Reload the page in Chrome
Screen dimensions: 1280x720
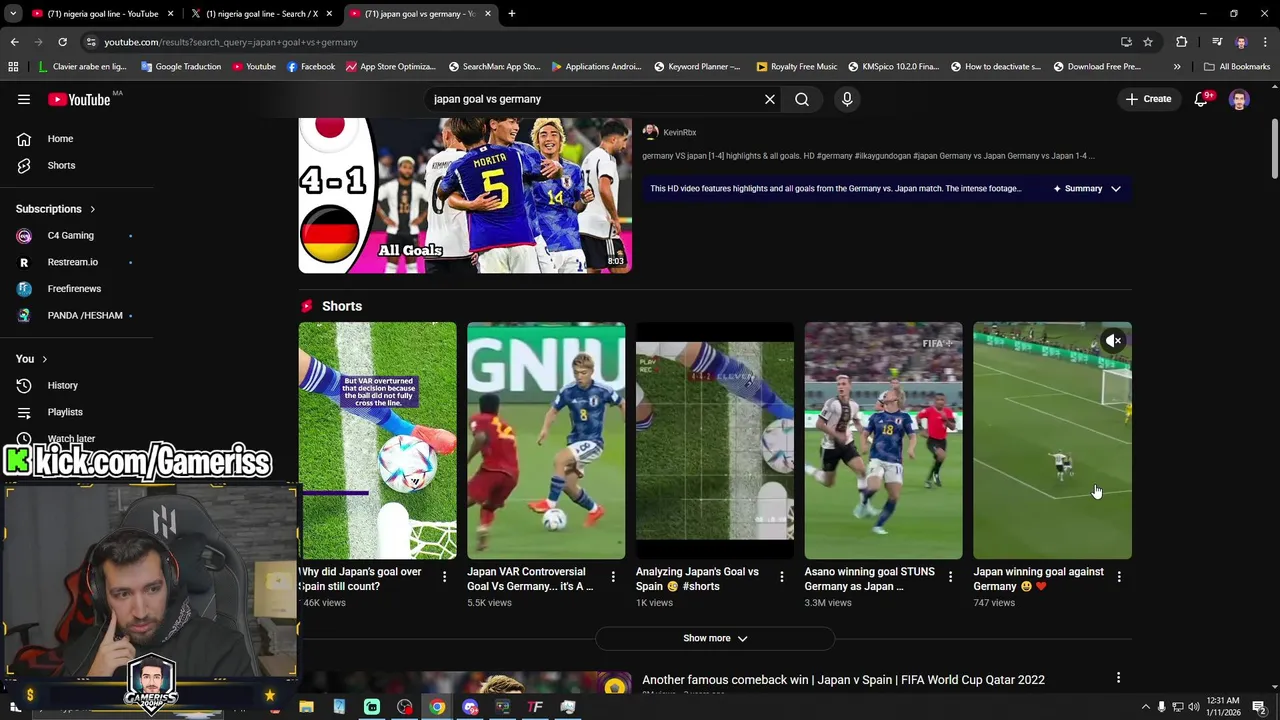point(62,42)
